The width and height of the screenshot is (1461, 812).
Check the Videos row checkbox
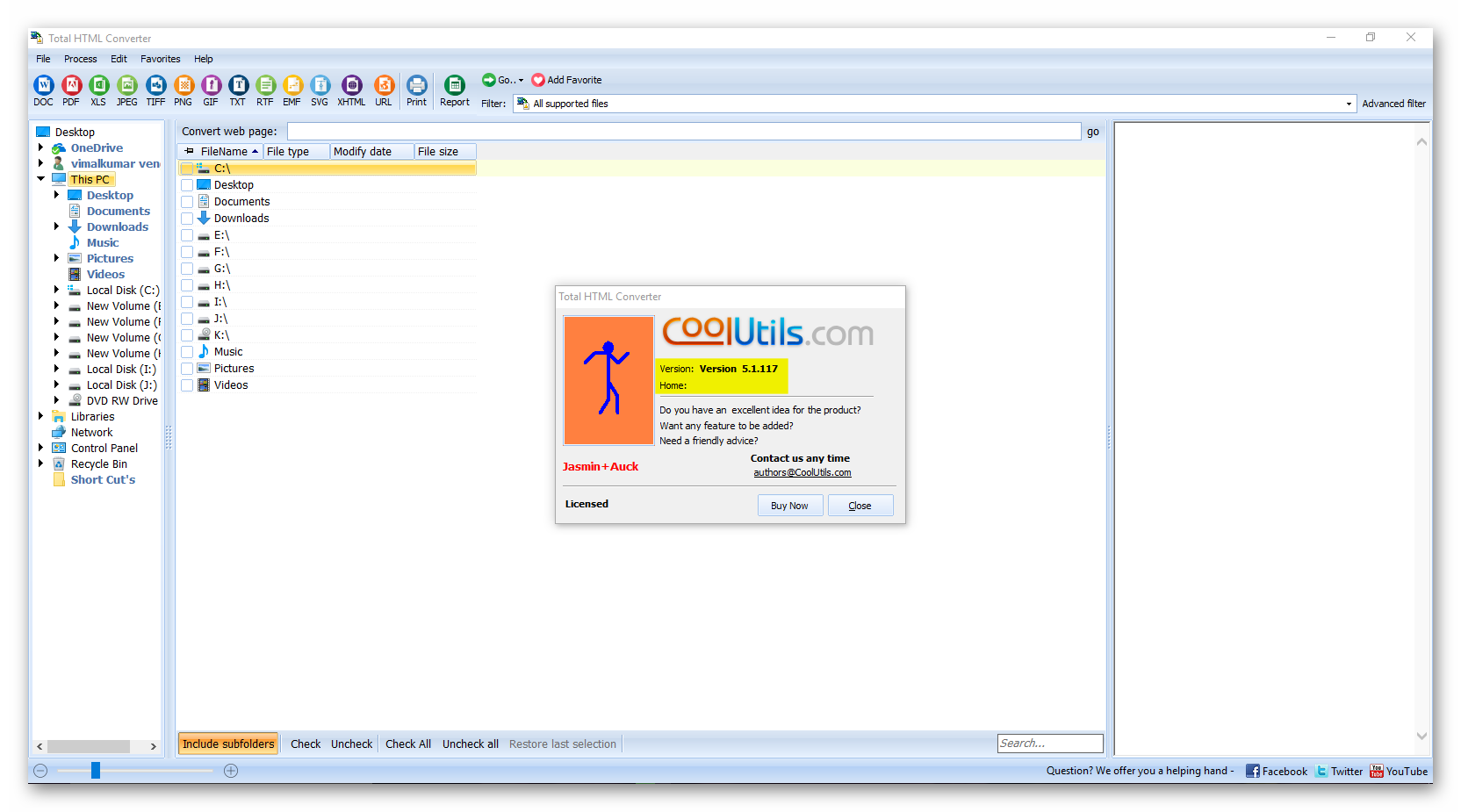187,385
